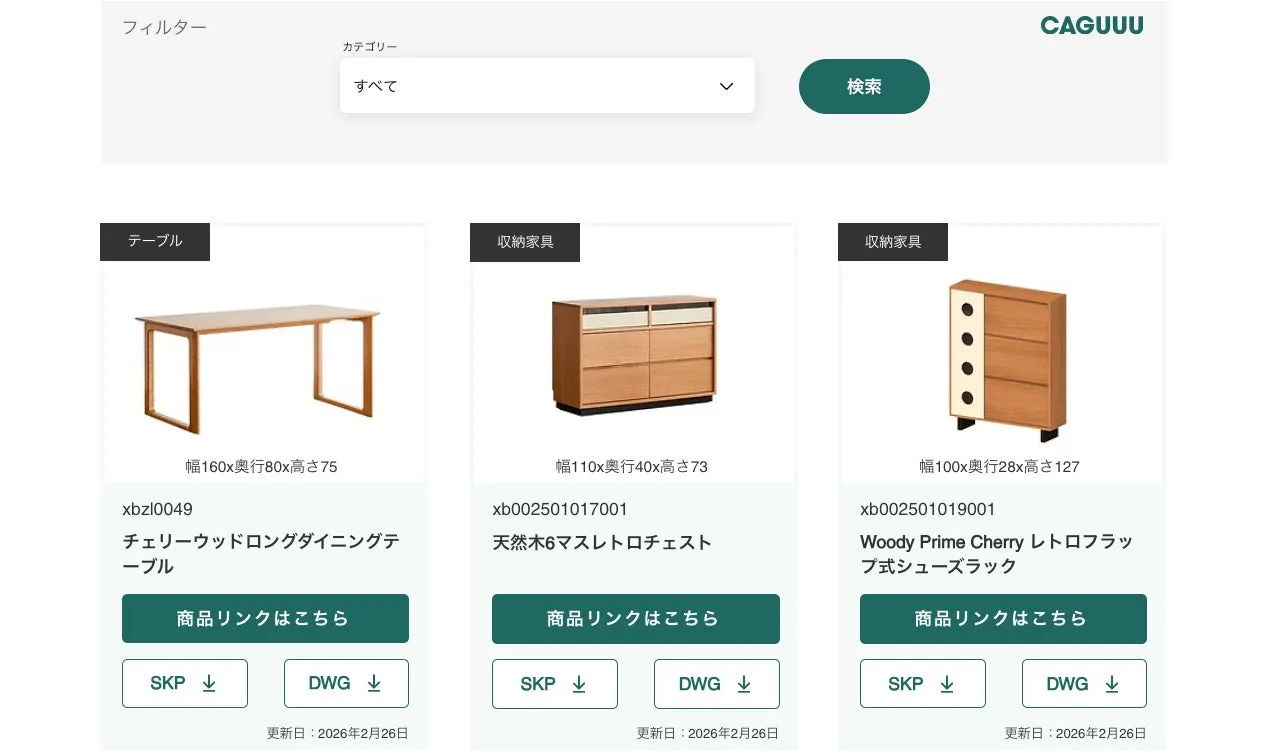Click the dining table product thumbnail

(264, 360)
